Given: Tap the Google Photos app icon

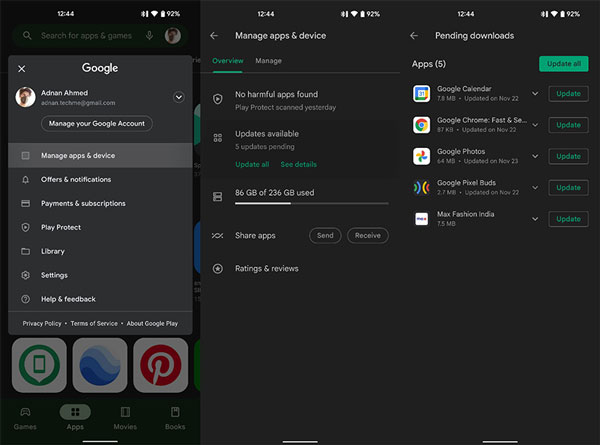Looking at the screenshot, I should tap(422, 156).
